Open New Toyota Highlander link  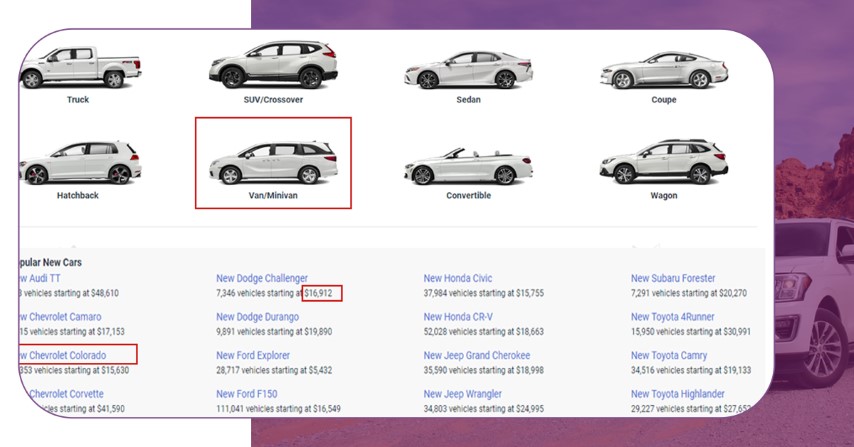tap(678, 394)
